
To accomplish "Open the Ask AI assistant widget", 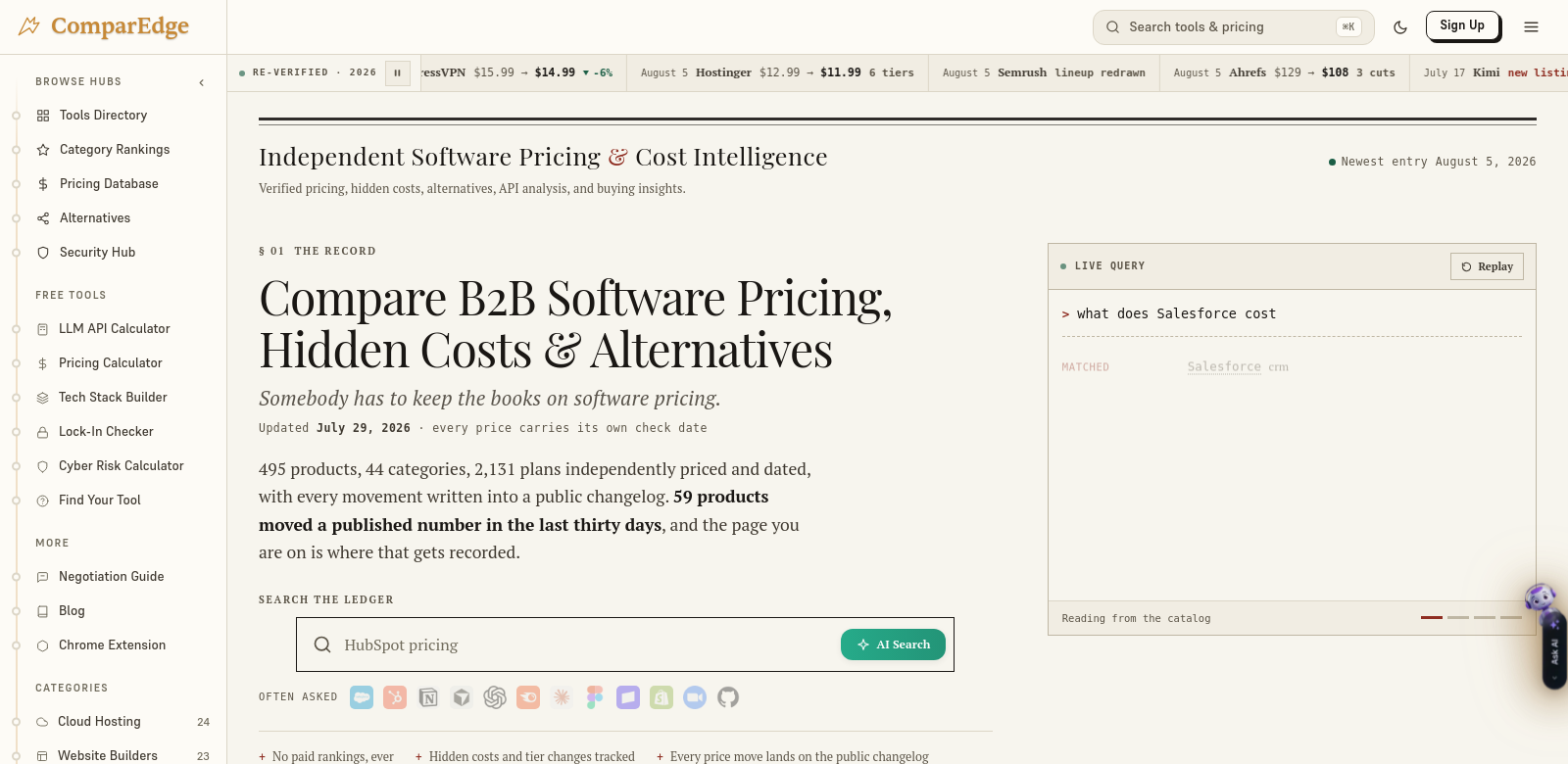I will pyautogui.click(x=1553, y=650).
